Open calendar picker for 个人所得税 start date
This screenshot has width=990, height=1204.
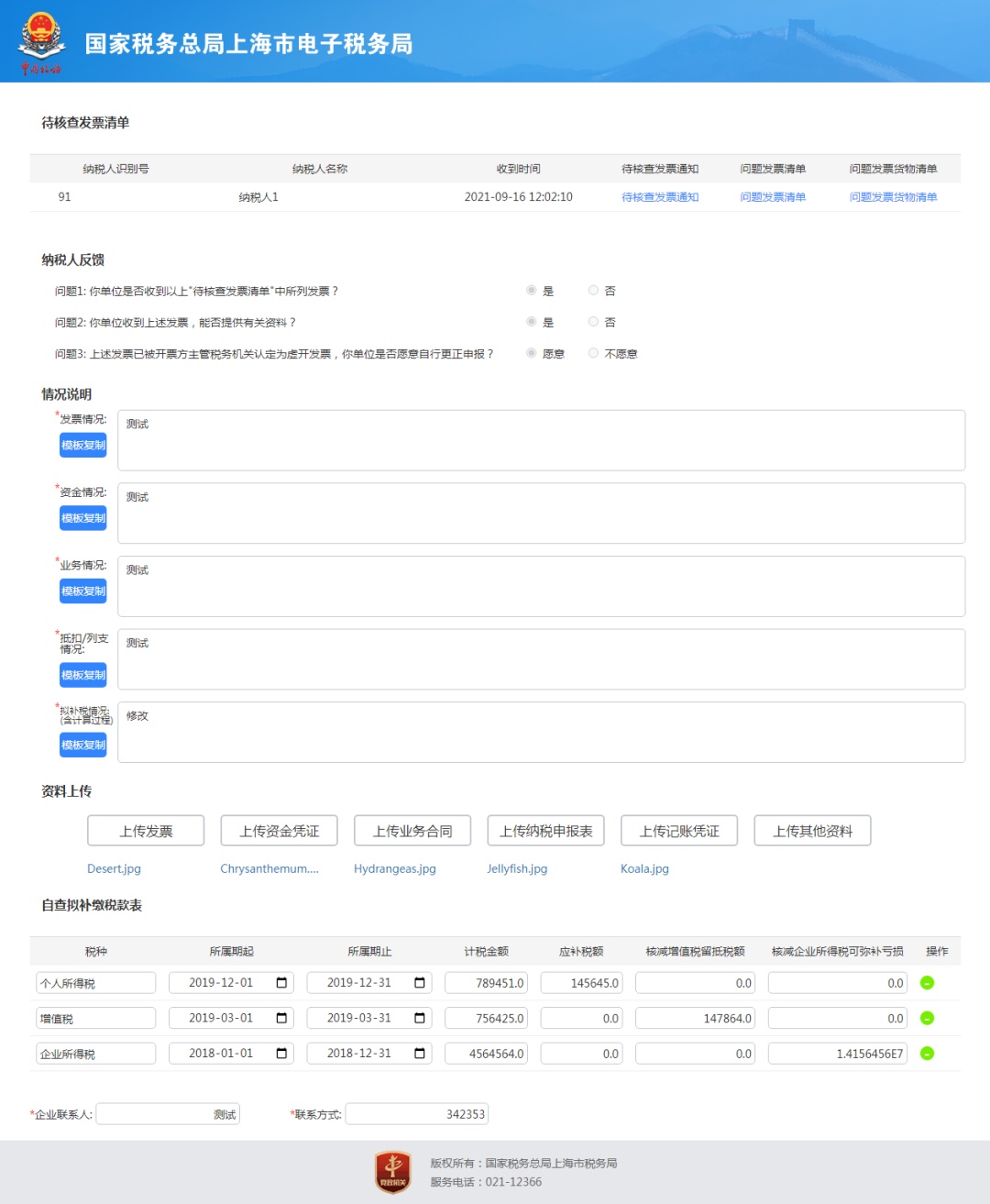281,983
